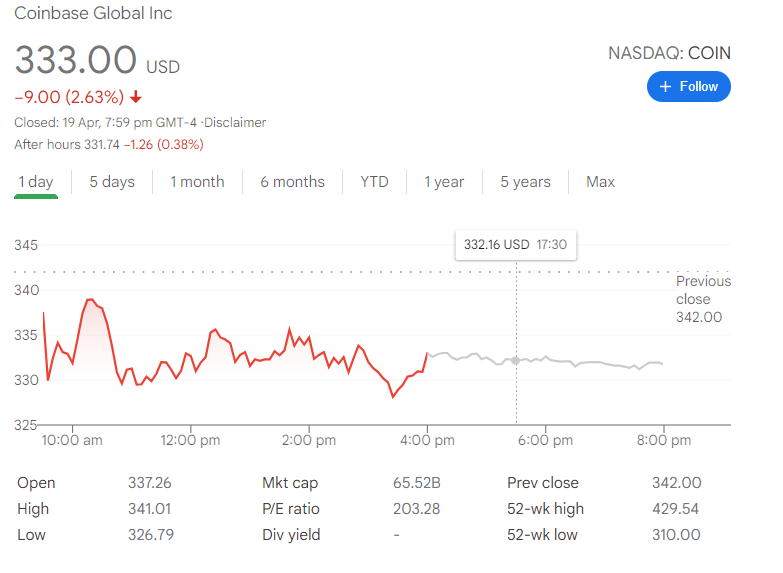Click the 332.16 USD tooltip box
Viewport: 783px width, 573px height.
point(515,245)
